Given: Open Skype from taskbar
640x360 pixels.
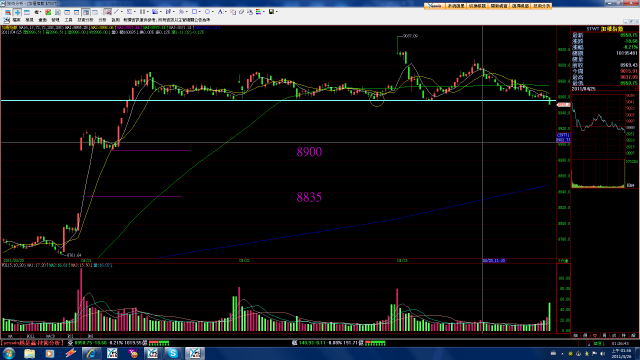Looking at the screenshot, I should tap(173, 353).
